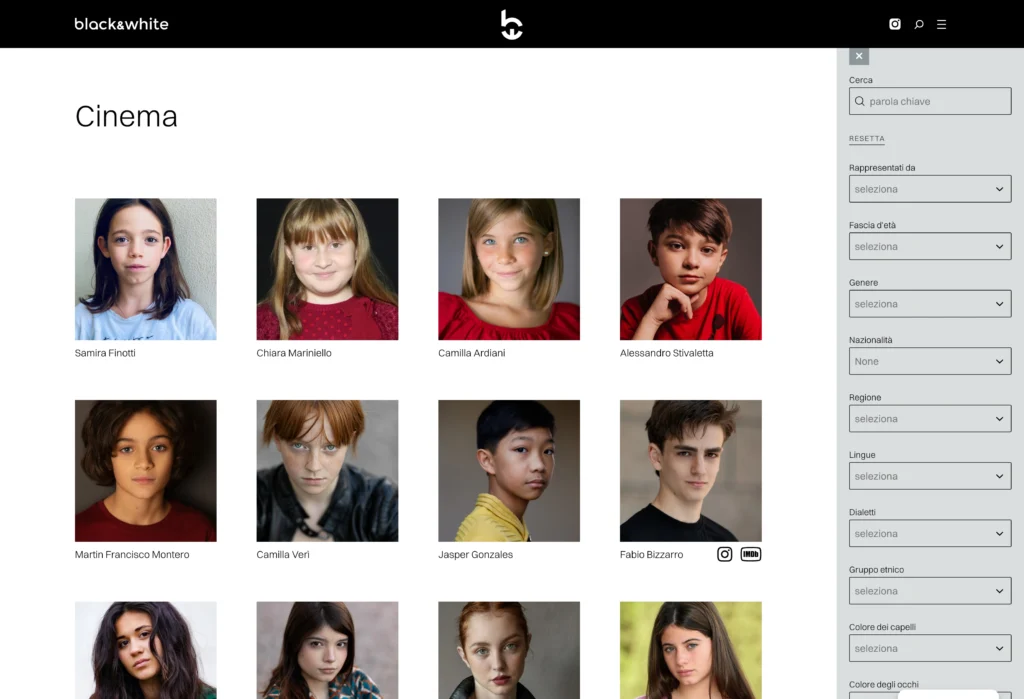Expand the Genere dropdown
This screenshot has height=699, width=1024.
(x=930, y=304)
